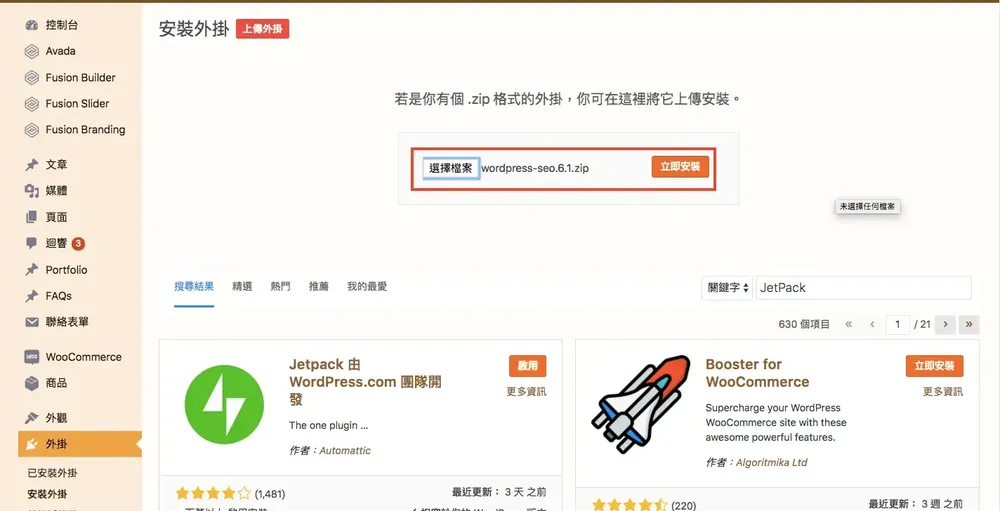Switch to the 精選 tab
This screenshot has width=1000, height=511.
242,286
